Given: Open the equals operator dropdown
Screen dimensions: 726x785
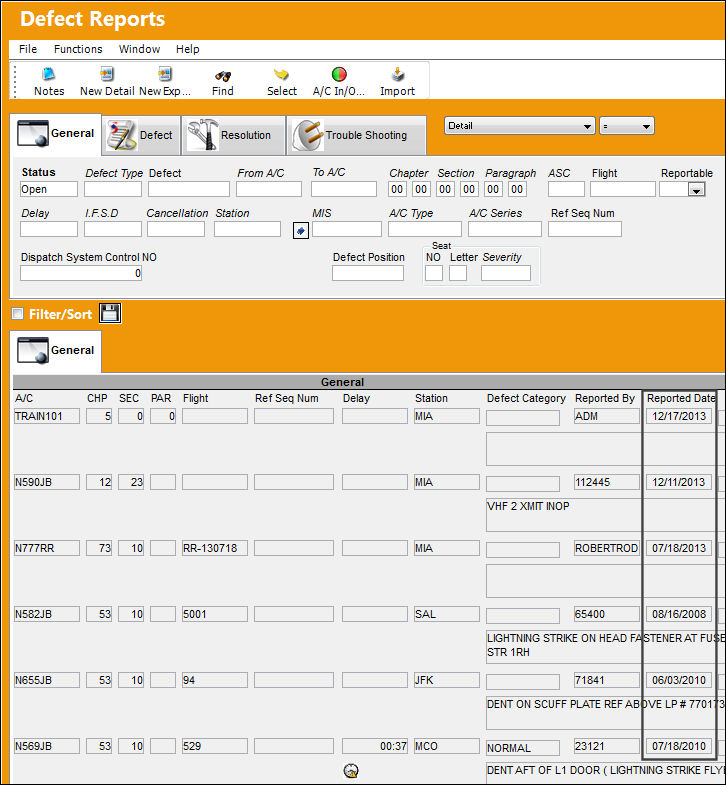Looking at the screenshot, I should pos(626,126).
